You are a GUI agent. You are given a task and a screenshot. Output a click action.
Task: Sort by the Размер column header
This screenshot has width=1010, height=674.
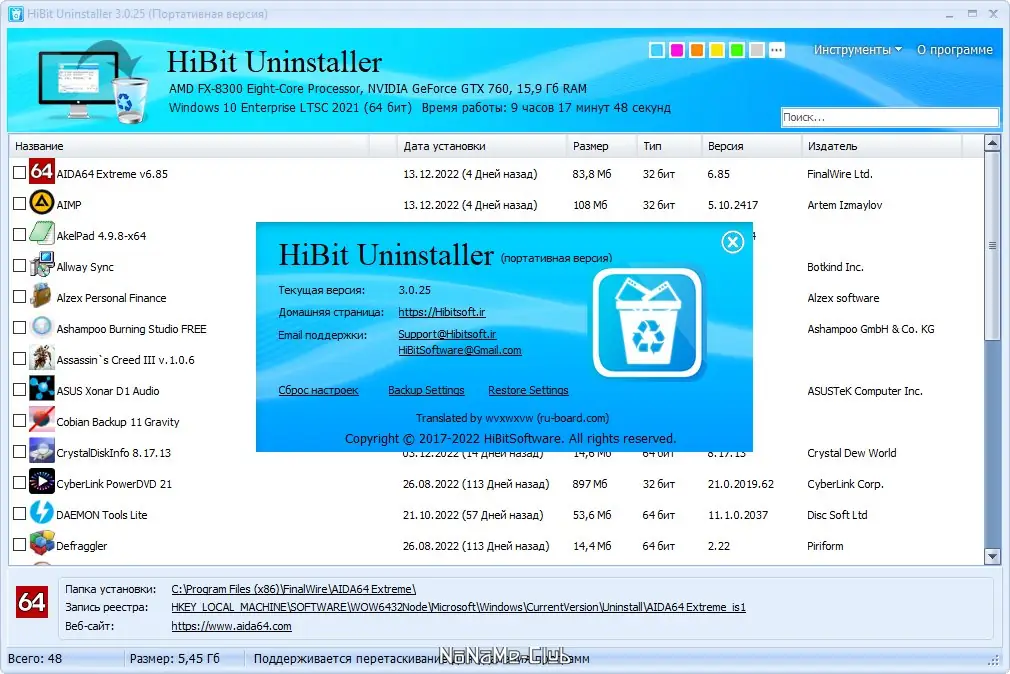click(602, 146)
